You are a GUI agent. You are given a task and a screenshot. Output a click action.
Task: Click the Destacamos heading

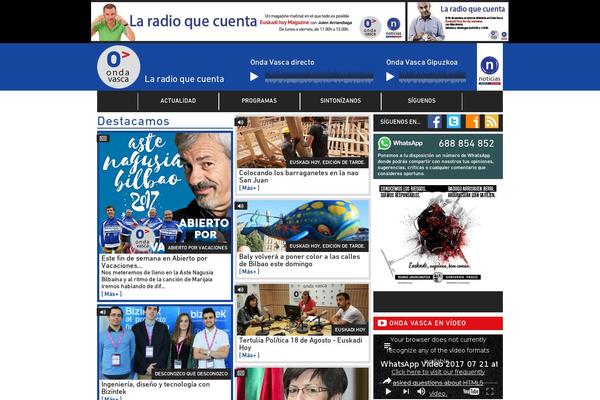133,121
